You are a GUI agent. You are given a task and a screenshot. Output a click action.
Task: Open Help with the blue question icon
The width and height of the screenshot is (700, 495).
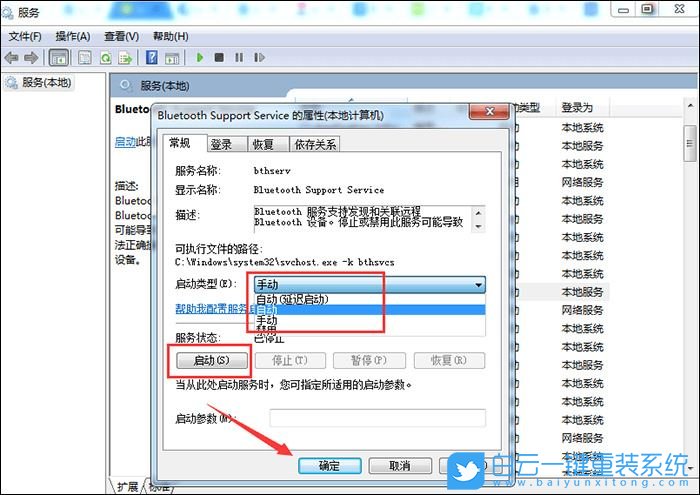coord(152,58)
